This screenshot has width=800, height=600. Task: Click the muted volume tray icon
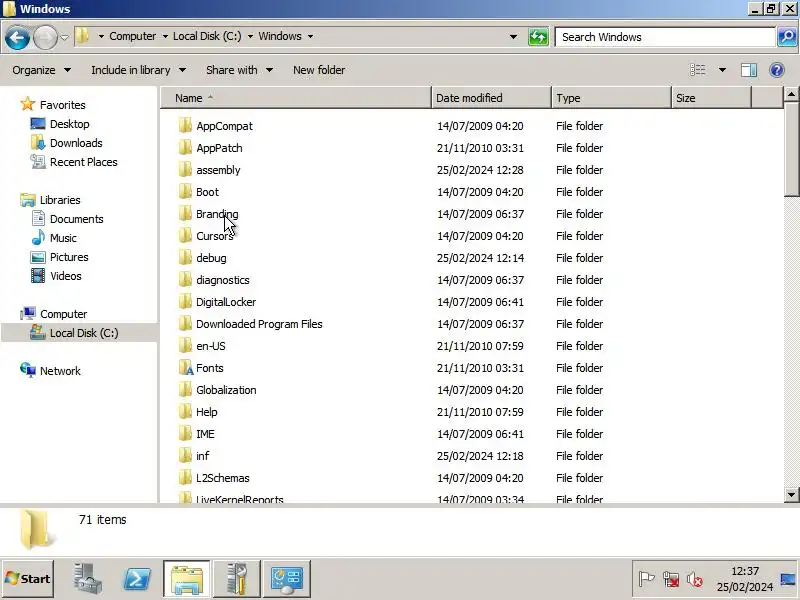(x=694, y=579)
